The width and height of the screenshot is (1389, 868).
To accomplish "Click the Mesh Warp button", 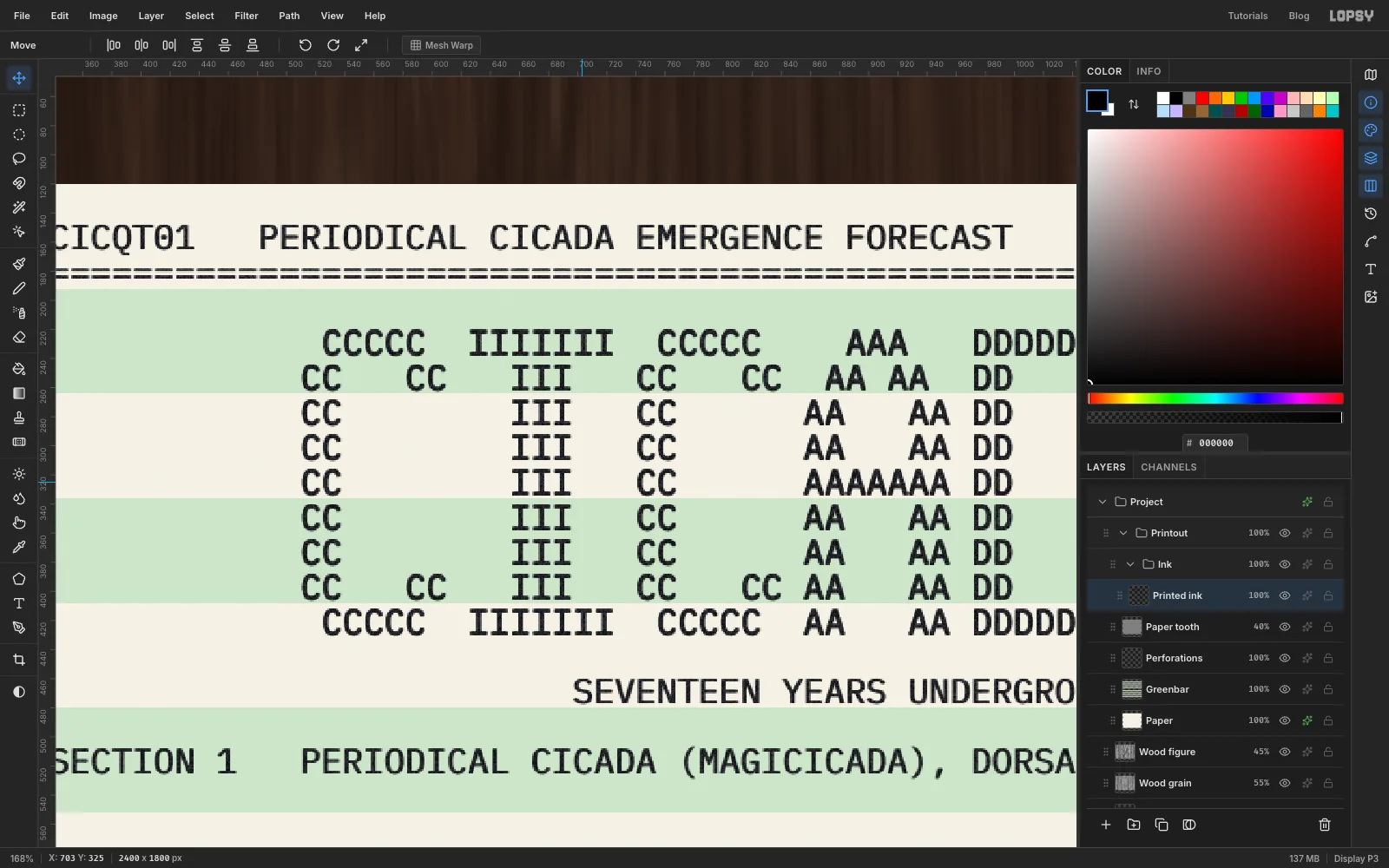I will click(441, 45).
